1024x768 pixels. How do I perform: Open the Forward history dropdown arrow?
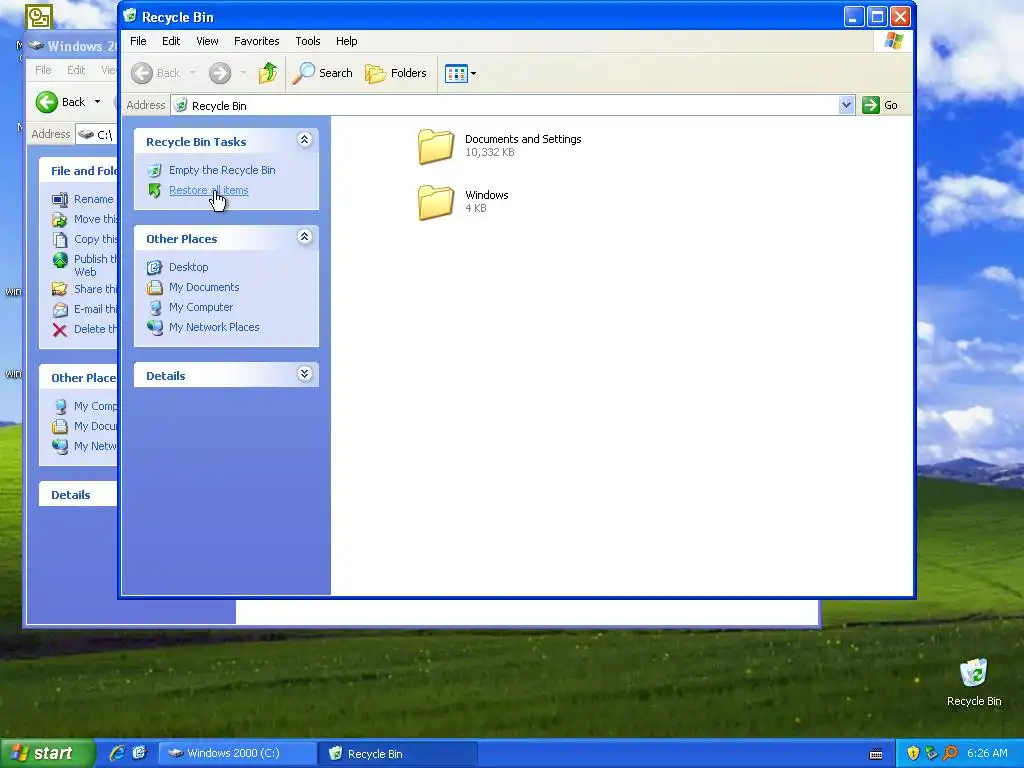click(x=243, y=73)
